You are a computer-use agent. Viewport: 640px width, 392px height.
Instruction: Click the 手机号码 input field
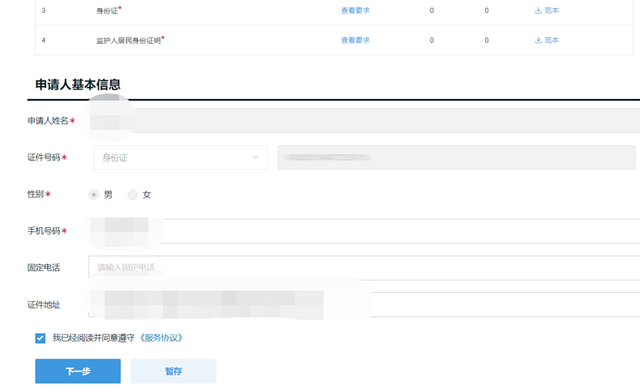coord(364,231)
